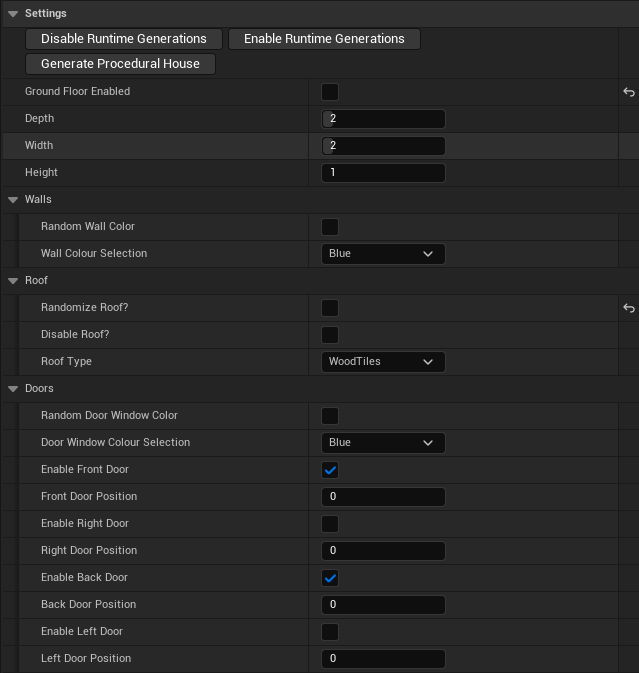Viewport: 639px width, 673px height.
Task: Reset Randomize Roof to default arrow
Action: (629, 308)
